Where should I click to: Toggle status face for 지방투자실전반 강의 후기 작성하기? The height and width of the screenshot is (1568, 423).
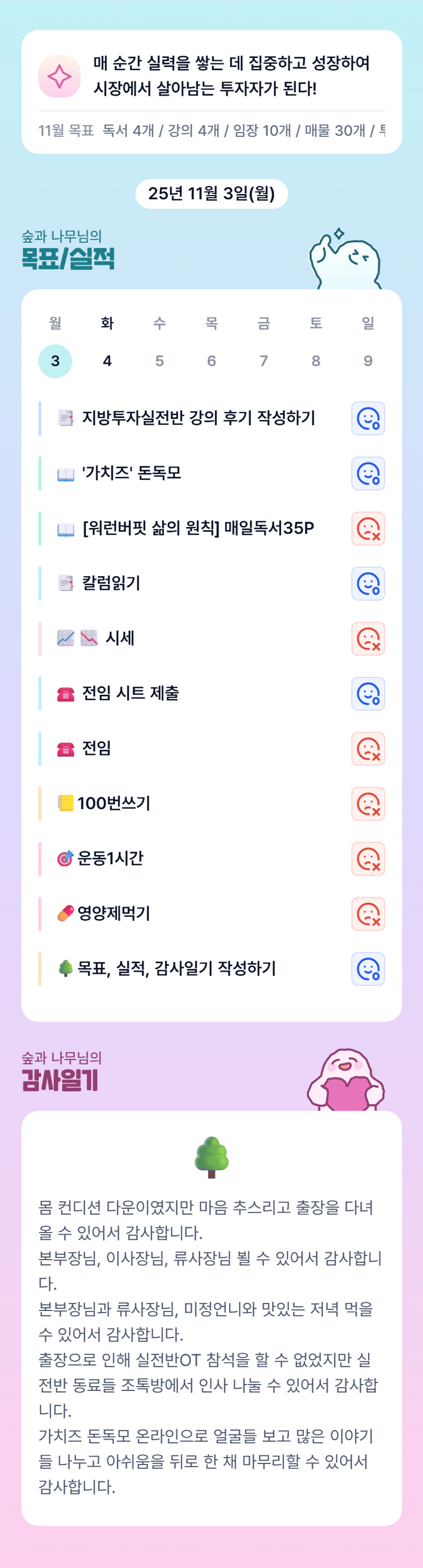(x=368, y=419)
